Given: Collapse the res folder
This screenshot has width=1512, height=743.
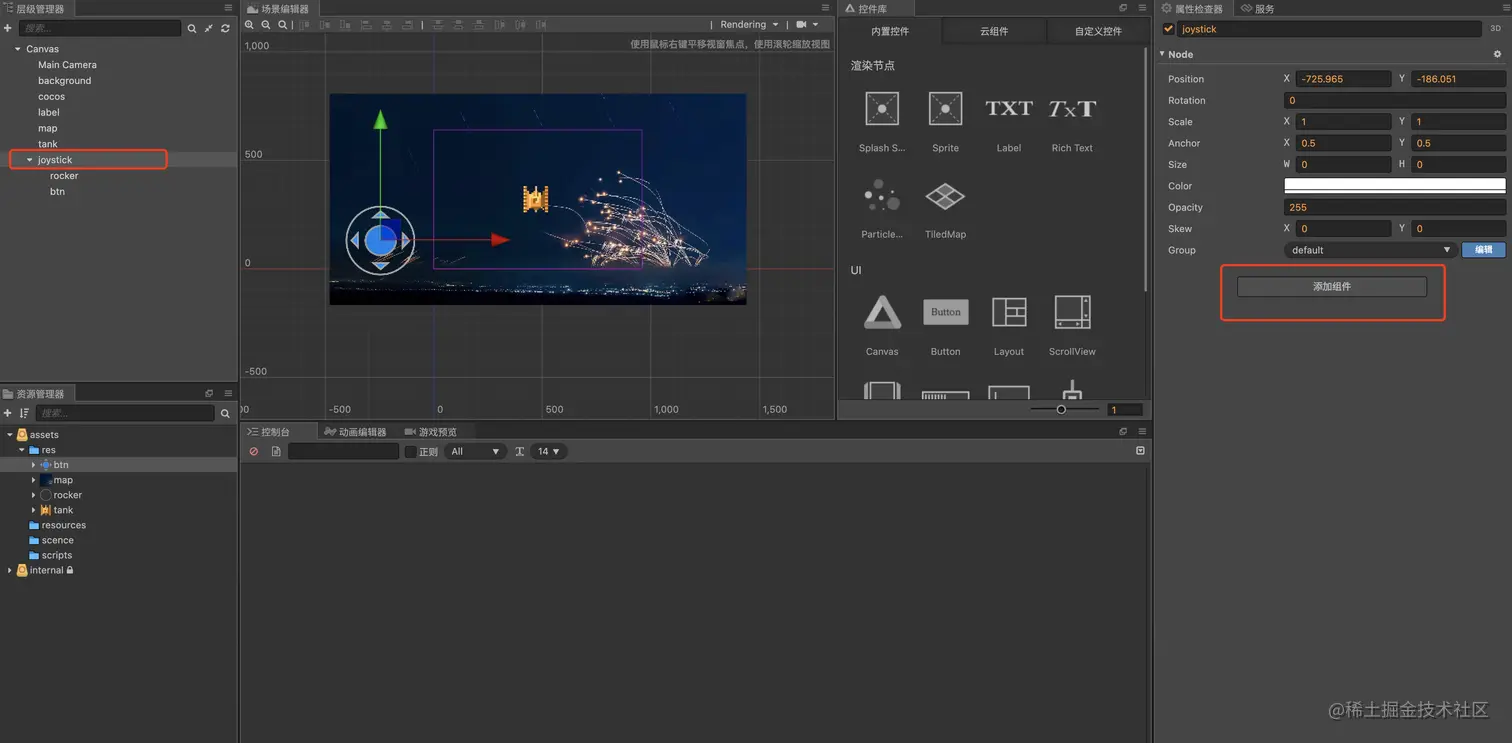Looking at the screenshot, I should pos(22,450).
